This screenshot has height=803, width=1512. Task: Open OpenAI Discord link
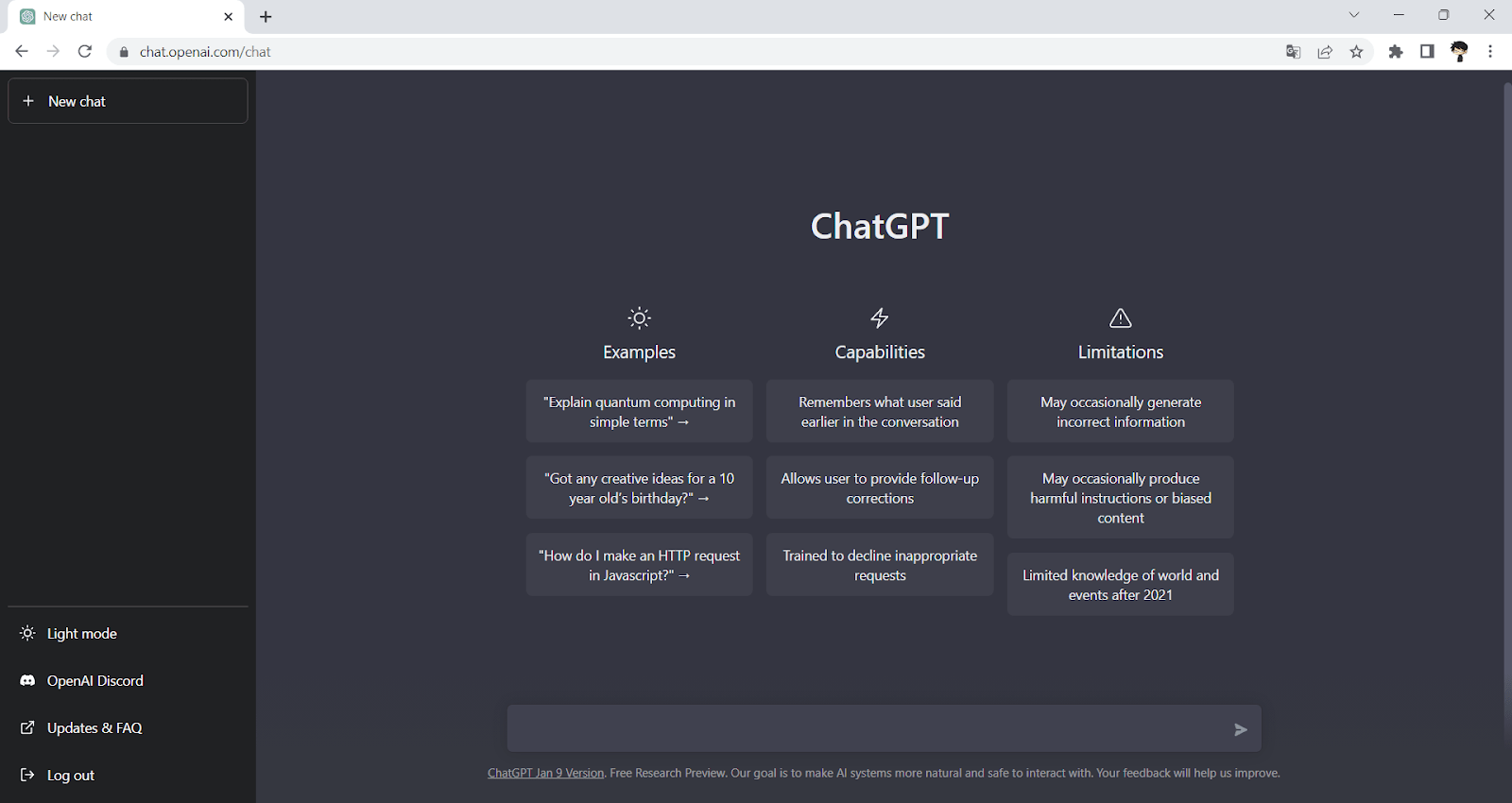tap(128, 680)
